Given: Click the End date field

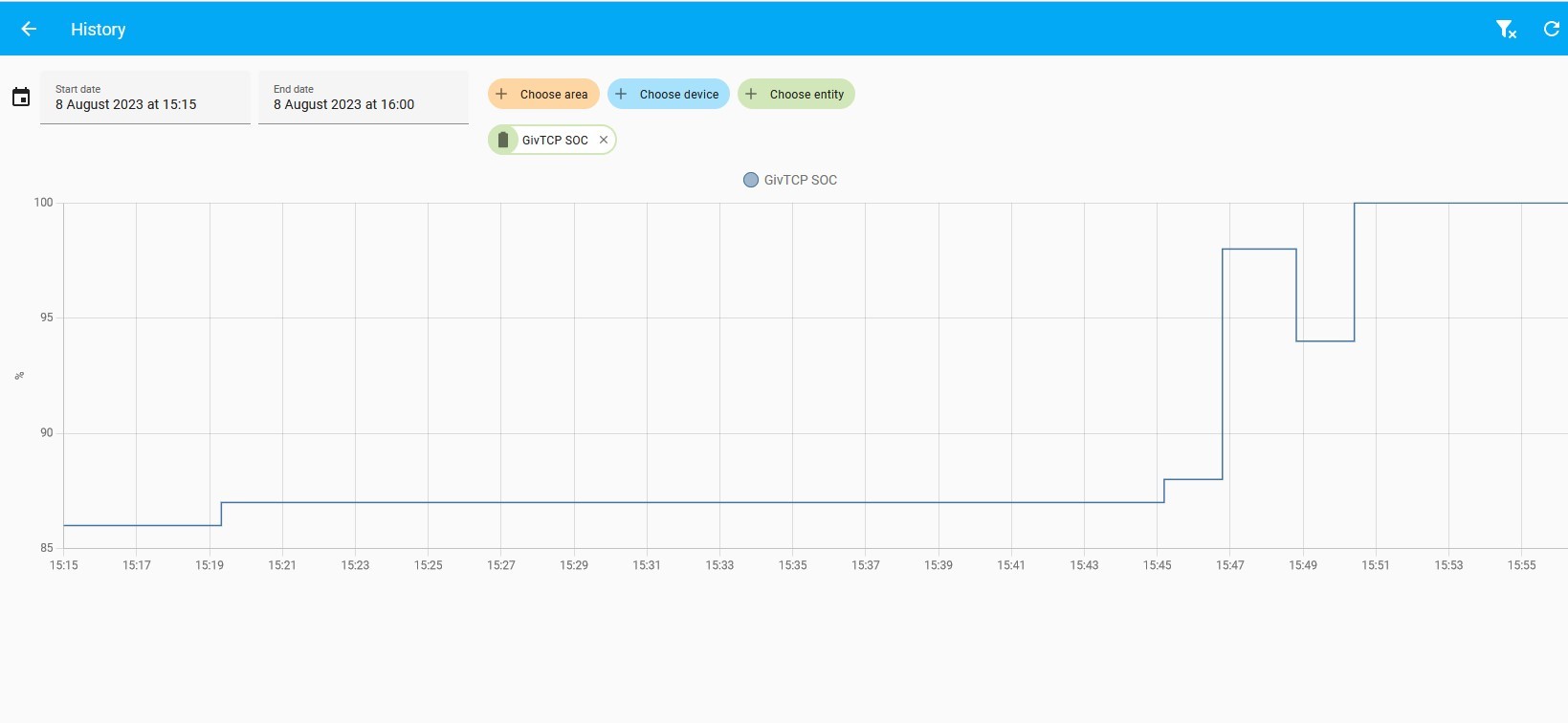Looking at the screenshot, I should pyautogui.click(x=364, y=98).
